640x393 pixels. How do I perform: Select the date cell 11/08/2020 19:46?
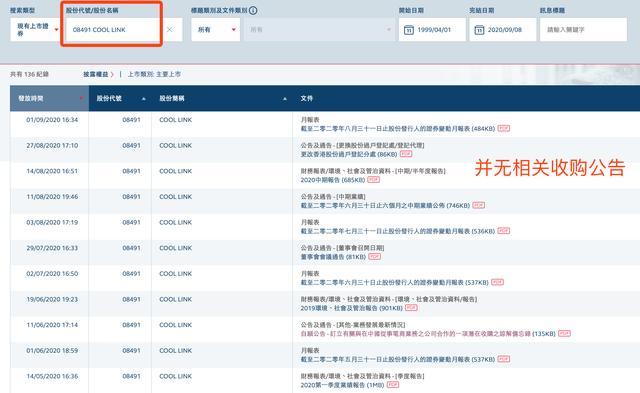[x=52, y=197]
